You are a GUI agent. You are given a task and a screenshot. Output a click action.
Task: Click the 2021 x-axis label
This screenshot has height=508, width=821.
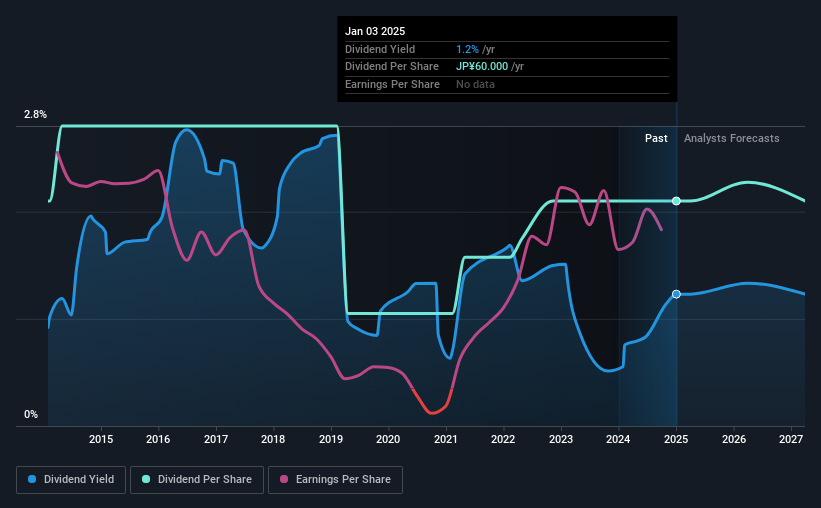(446, 439)
